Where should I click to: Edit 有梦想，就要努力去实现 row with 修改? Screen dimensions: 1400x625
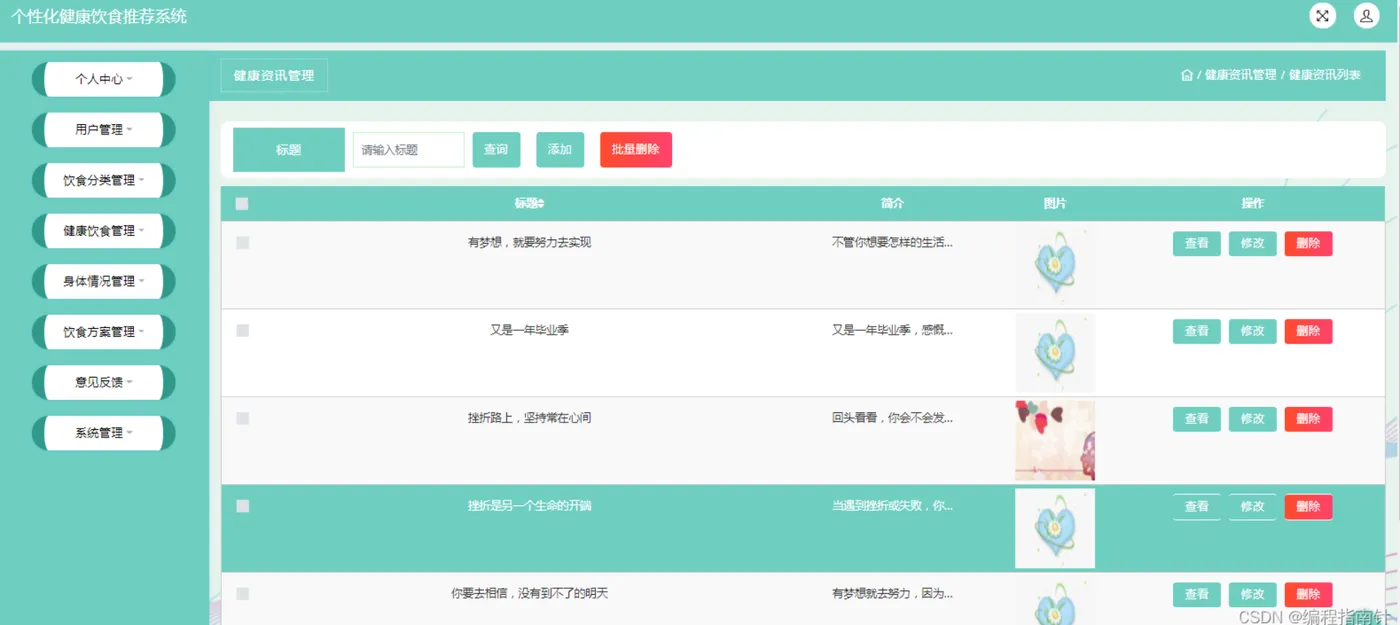tap(1253, 244)
